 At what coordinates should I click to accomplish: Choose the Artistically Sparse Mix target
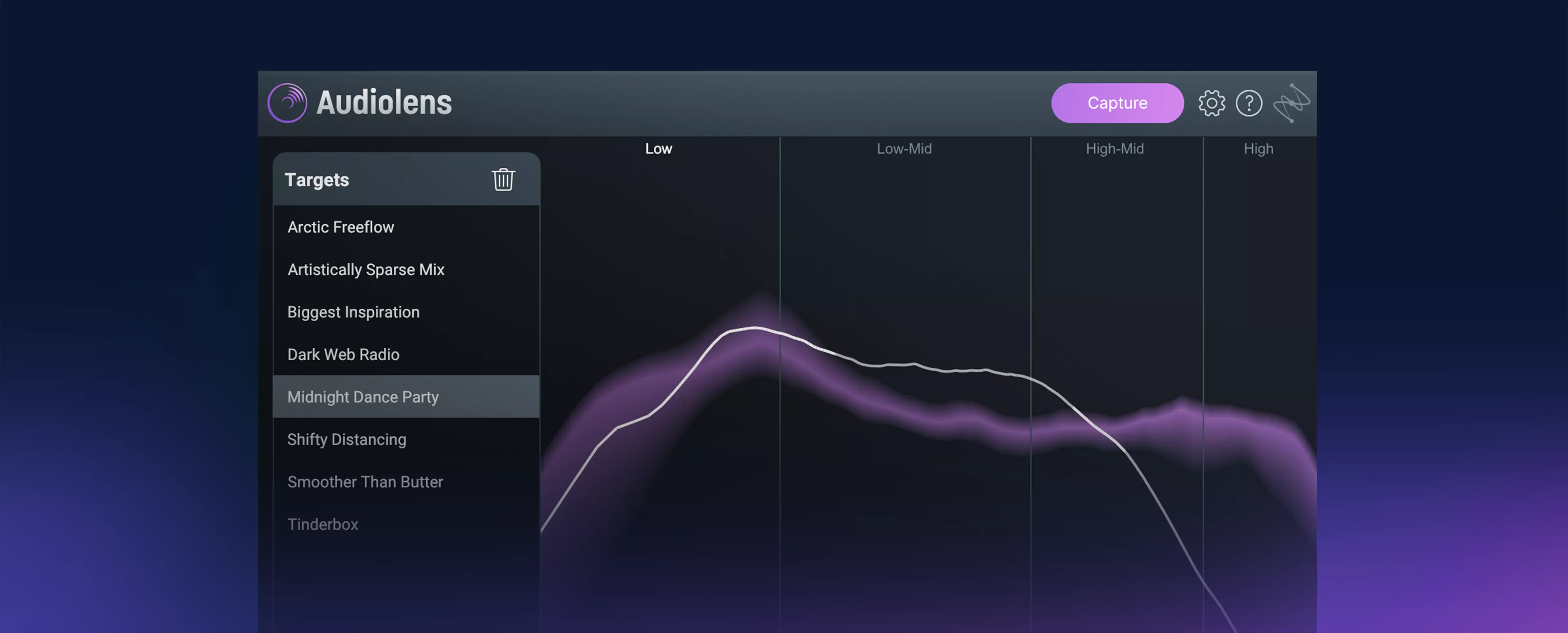(366, 270)
